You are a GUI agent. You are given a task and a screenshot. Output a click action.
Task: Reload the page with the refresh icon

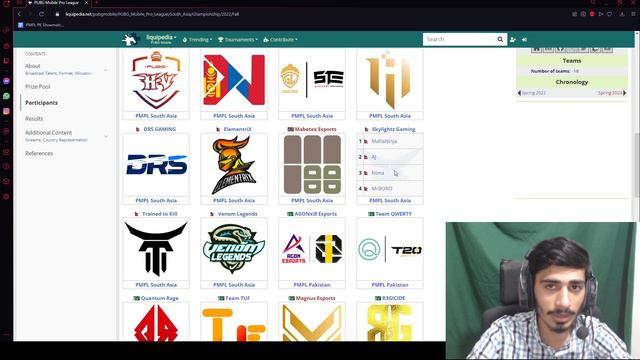click(x=42, y=14)
